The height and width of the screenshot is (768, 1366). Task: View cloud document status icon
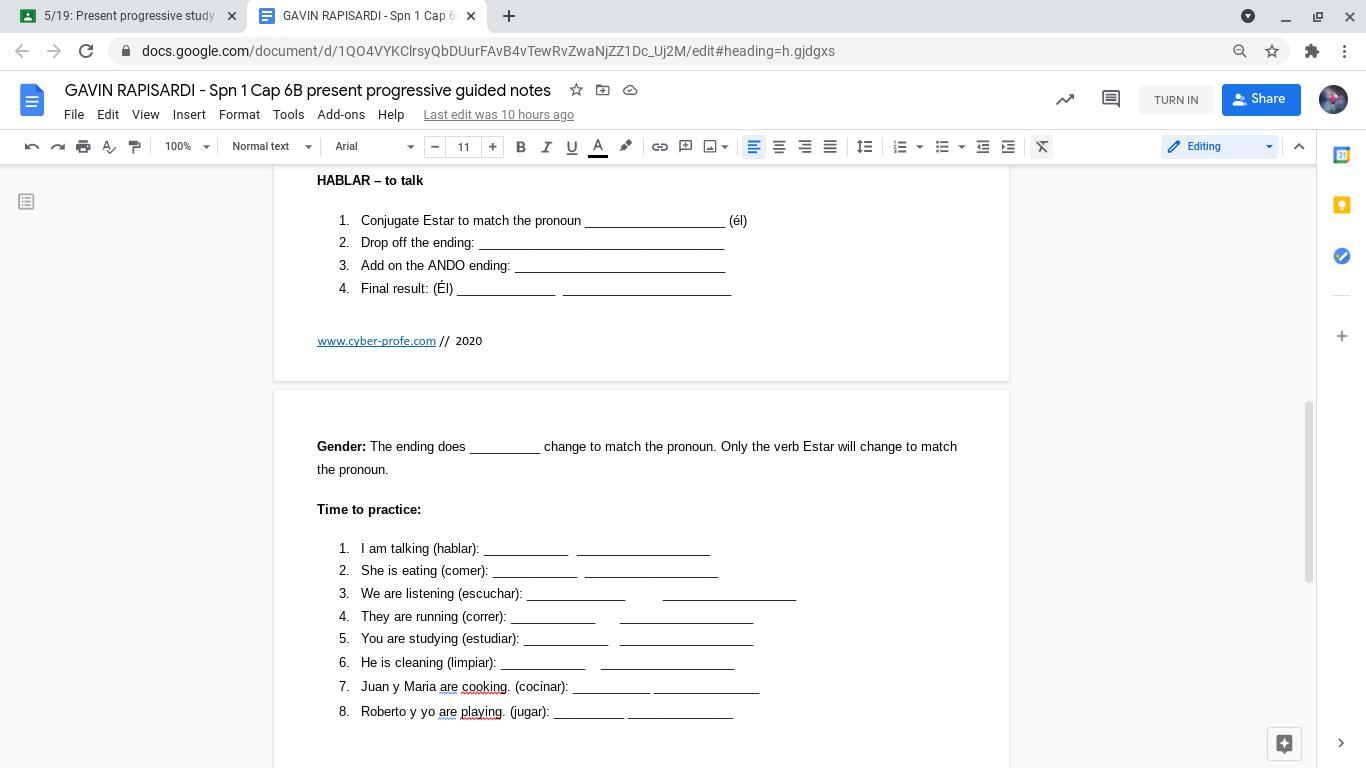pos(630,90)
